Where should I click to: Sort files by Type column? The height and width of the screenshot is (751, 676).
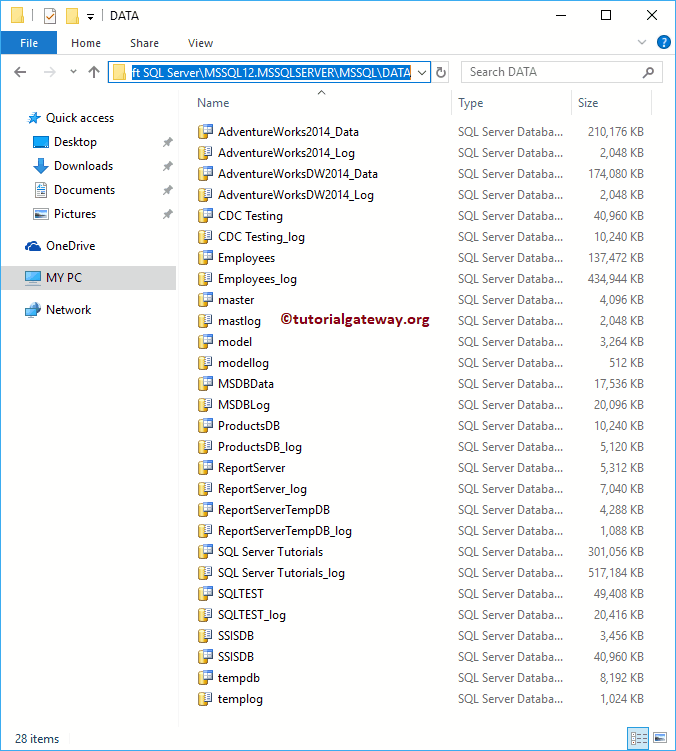point(470,103)
